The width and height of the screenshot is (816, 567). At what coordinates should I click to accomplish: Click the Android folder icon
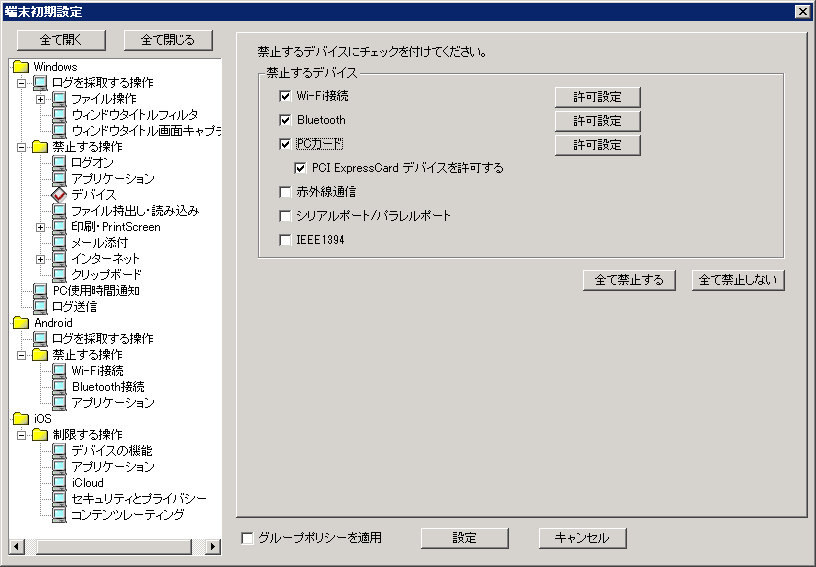pos(21,323)
